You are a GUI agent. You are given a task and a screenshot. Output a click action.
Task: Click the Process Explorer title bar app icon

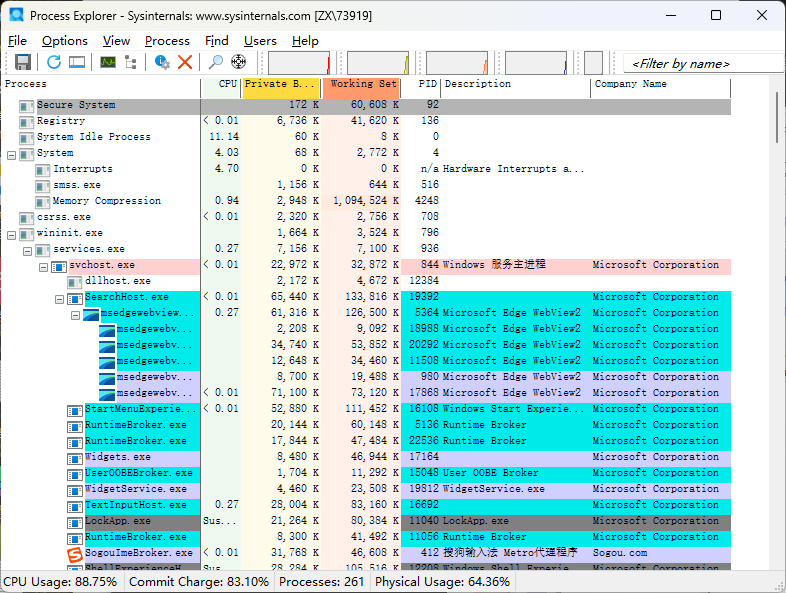(17, 15)
